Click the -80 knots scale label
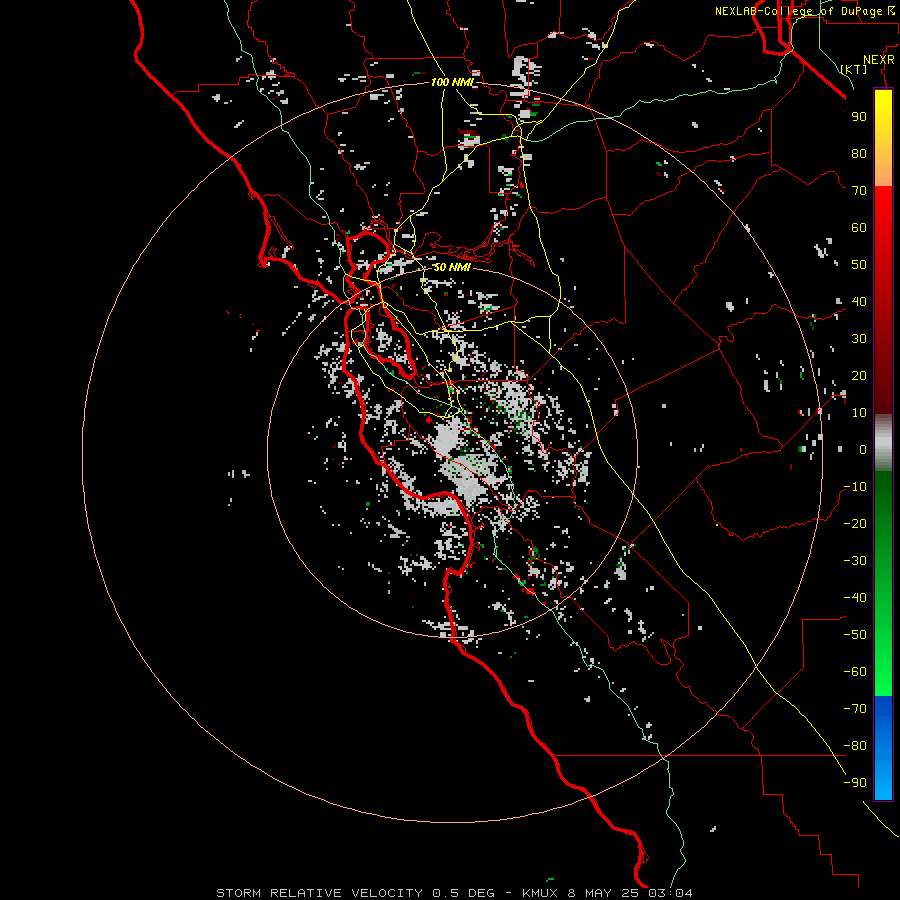Viewport: 900px width, 900px height. tap(855, 746)
